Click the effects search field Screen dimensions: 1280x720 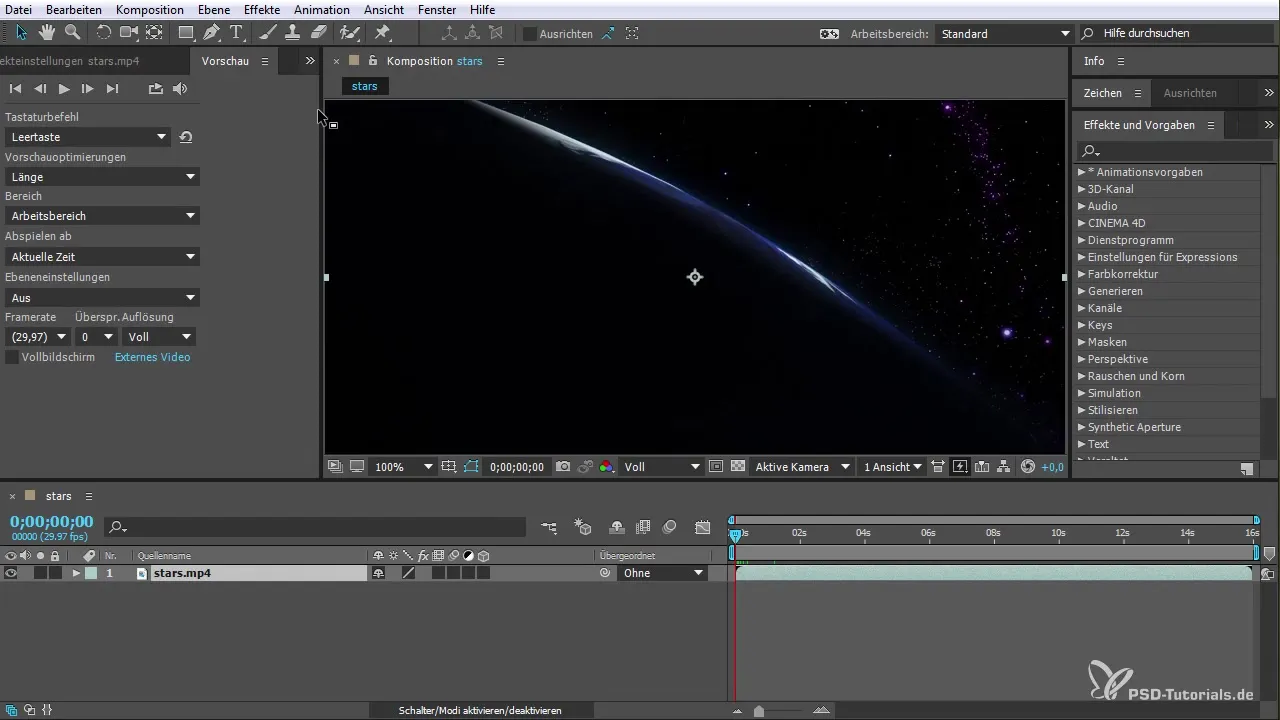coord(1175,151)
